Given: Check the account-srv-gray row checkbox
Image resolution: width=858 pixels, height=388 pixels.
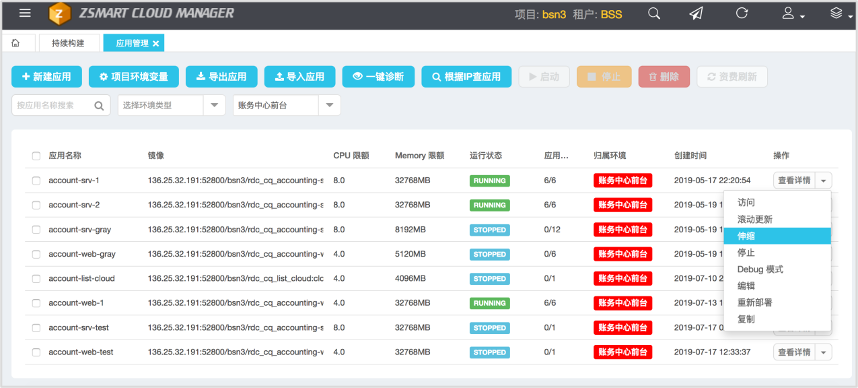Looking at the screenshot, I should (x=36, y=230).
